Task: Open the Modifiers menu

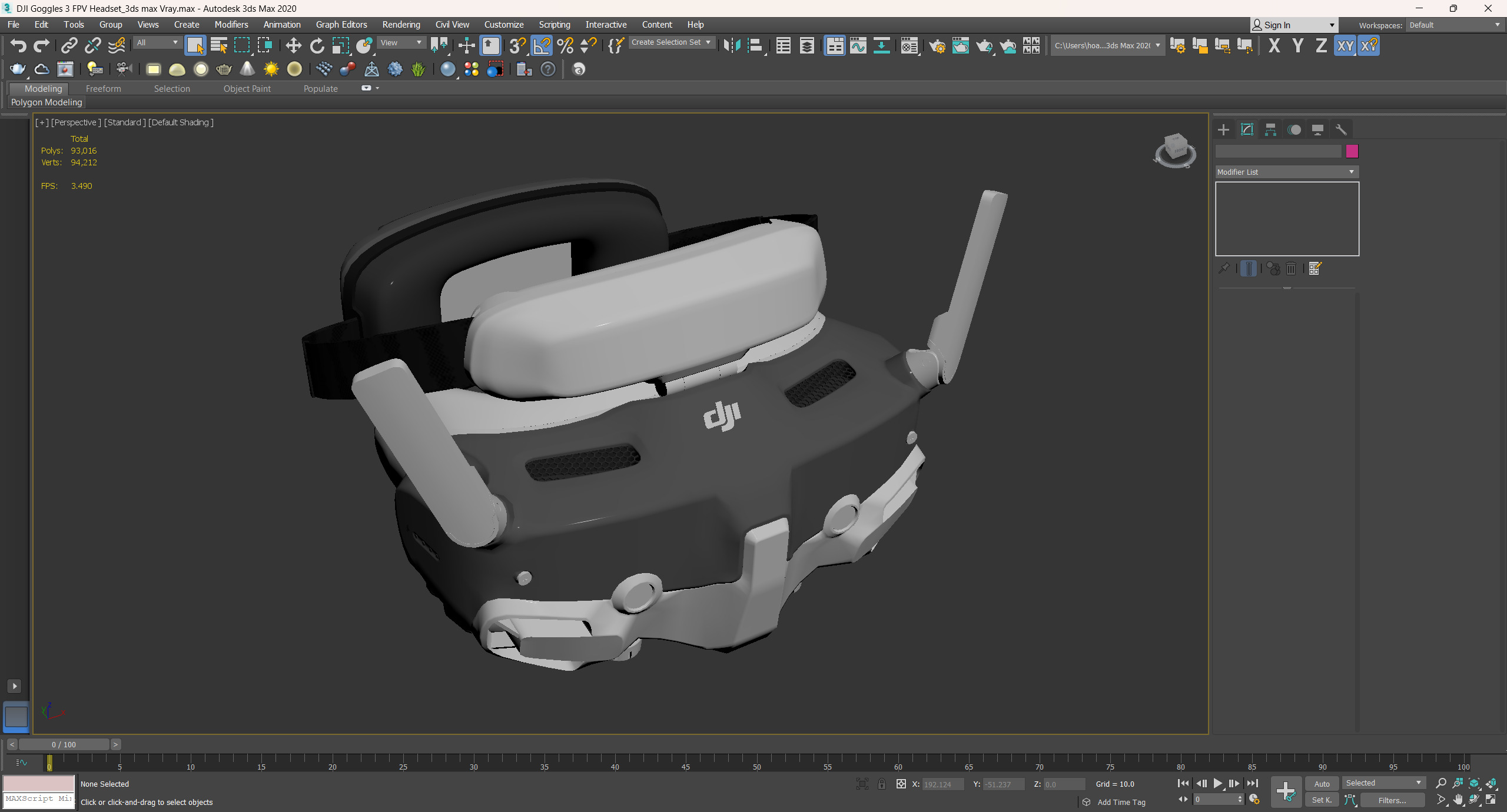Action: (231, 25)
